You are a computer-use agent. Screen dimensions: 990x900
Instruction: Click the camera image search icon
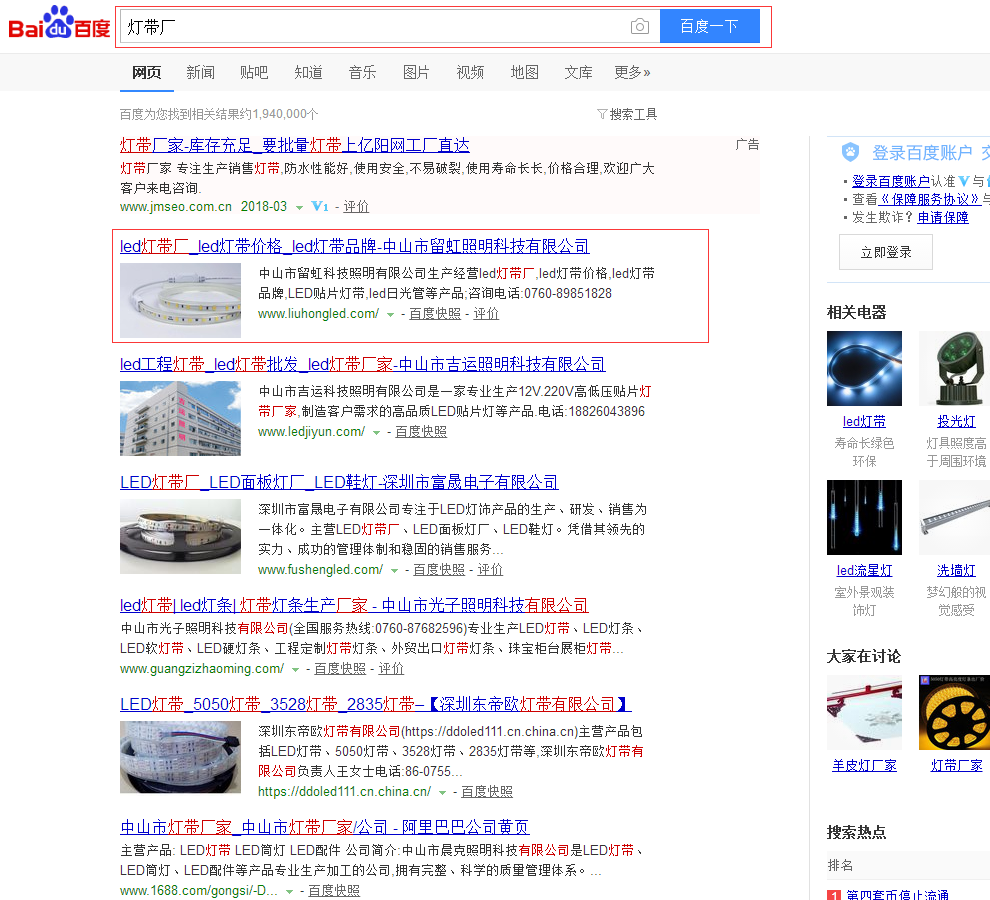[x=640, y=27]
